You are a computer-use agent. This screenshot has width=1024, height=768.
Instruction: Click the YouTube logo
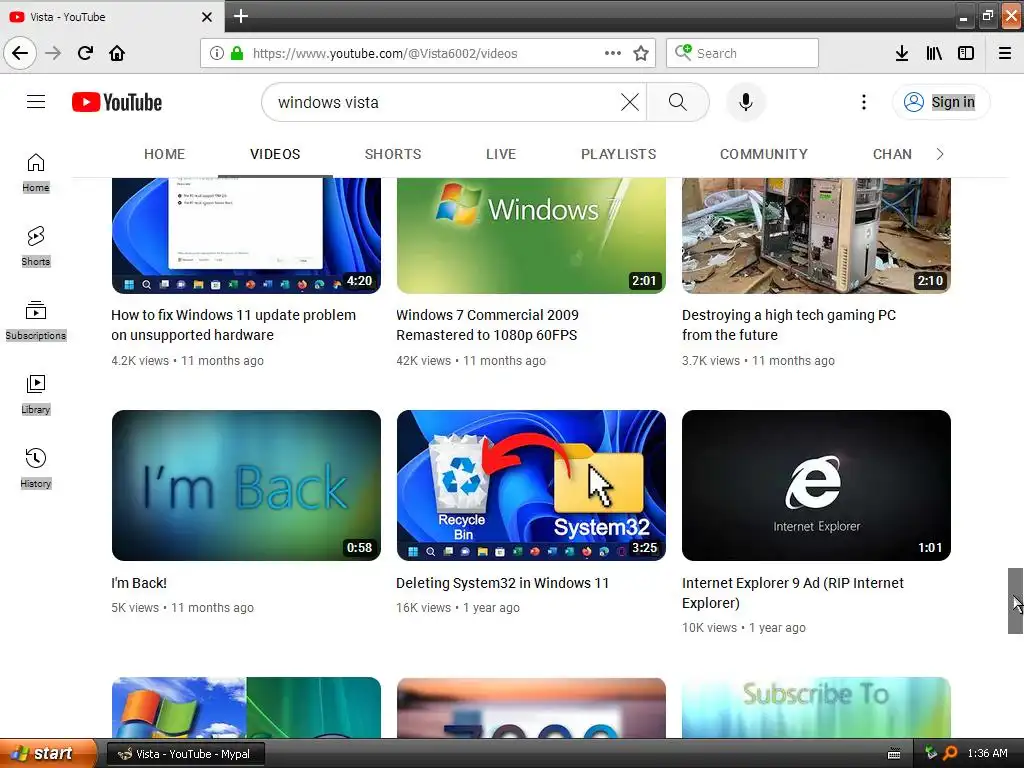coord(117,102)
